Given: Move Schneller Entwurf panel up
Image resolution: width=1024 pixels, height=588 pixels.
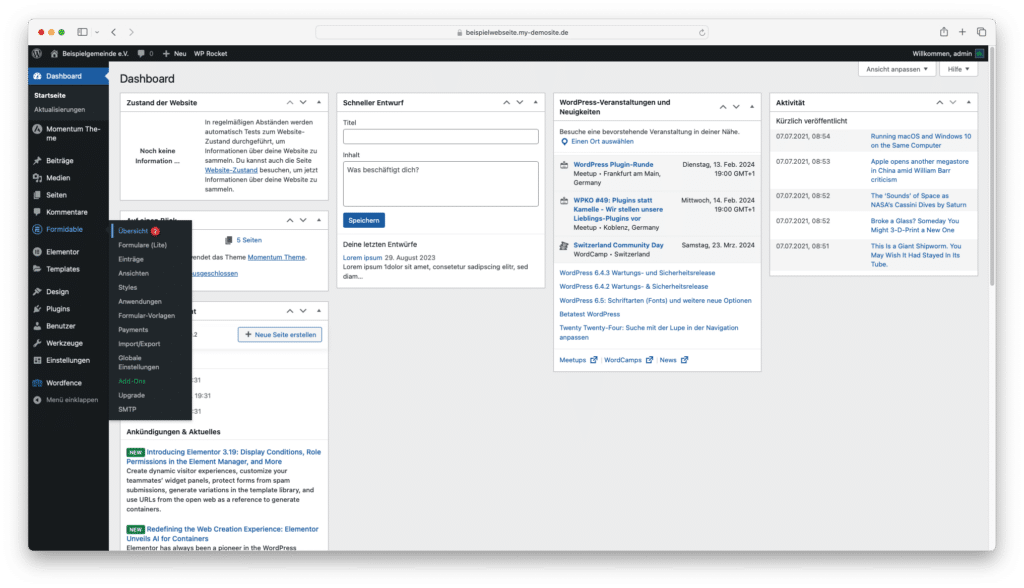Looking at the screenshot, I should [x=506, y=103].
